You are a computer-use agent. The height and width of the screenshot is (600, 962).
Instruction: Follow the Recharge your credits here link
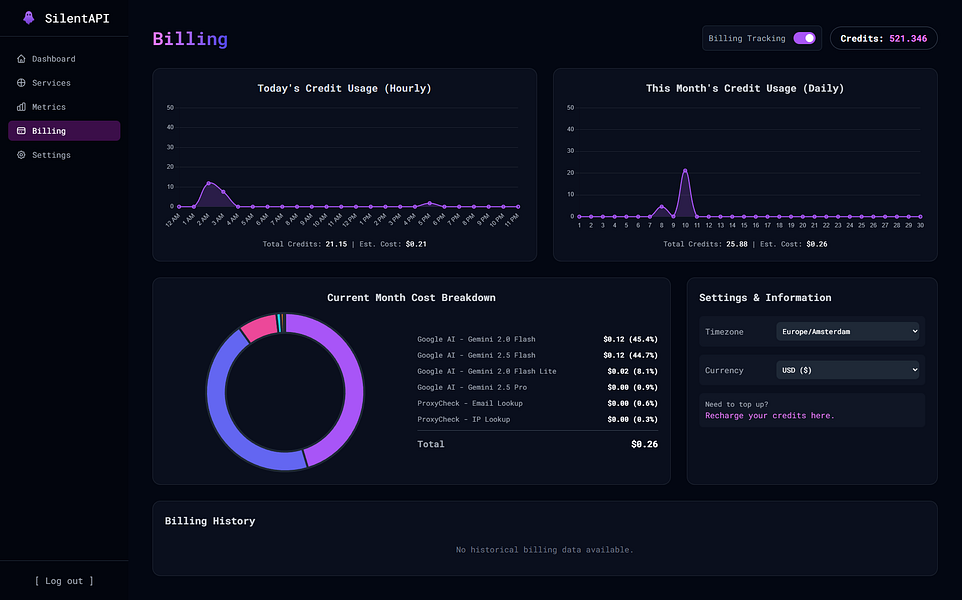tap(769, 415)
